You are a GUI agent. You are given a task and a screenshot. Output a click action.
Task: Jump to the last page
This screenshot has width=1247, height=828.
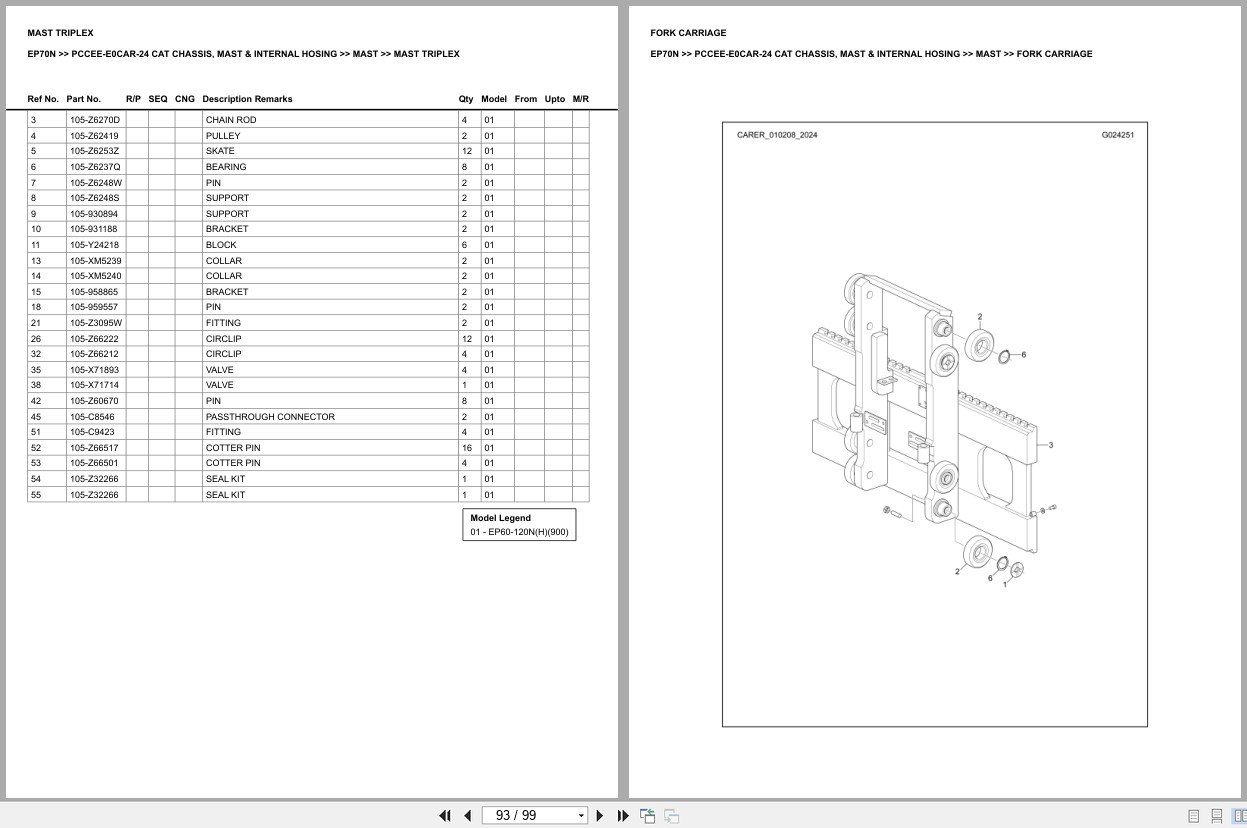(623, 816)
